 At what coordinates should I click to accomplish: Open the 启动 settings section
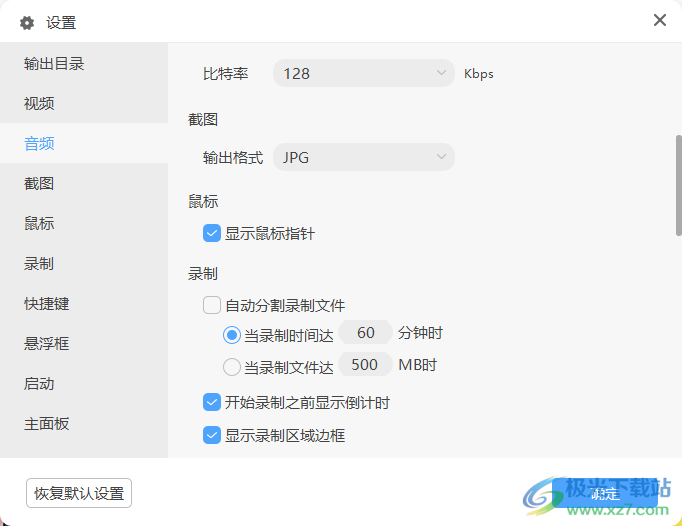click(84, 383)
